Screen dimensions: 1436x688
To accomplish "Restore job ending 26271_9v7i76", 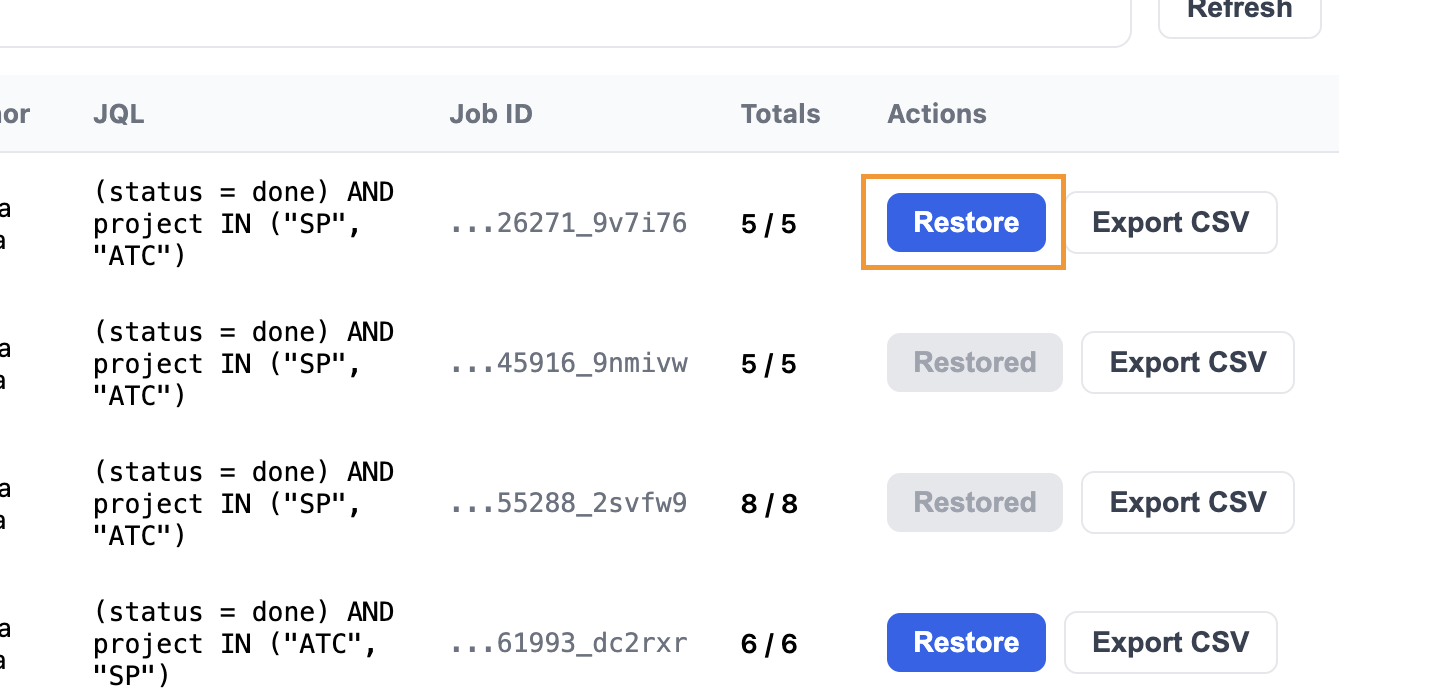I will click(x=966, y=222).
